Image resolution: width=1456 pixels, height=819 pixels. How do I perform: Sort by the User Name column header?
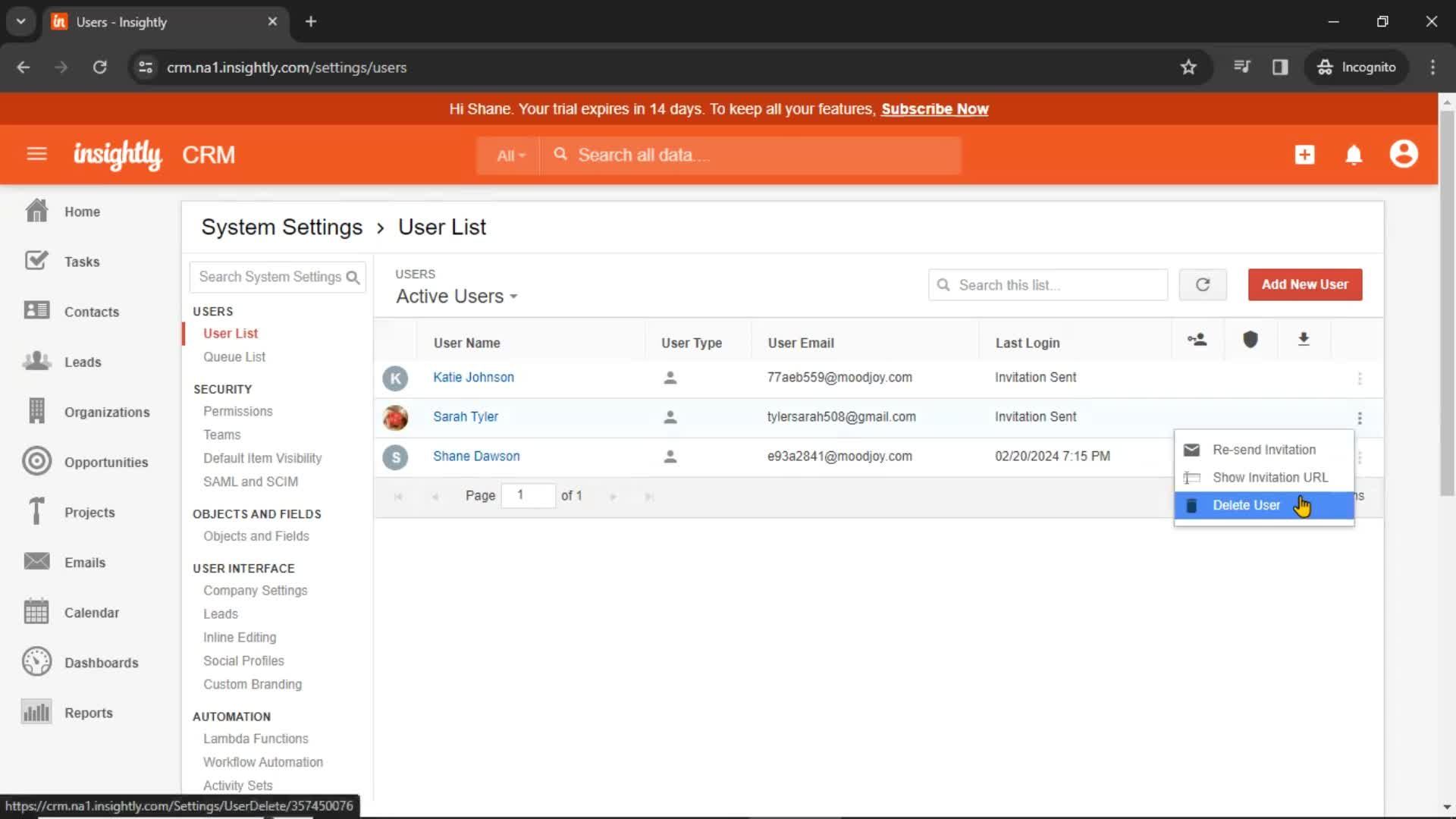tap(466, 343)
